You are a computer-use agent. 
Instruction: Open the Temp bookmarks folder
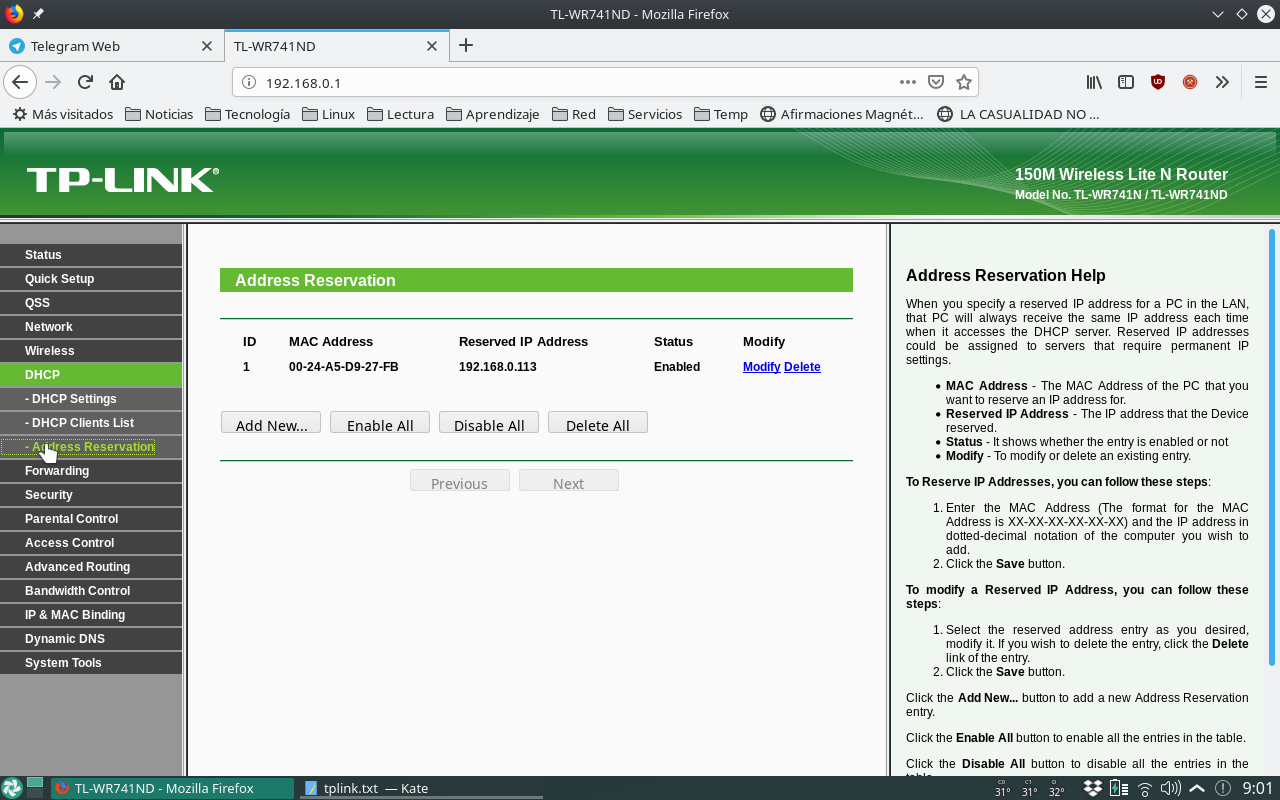coord(720,114)
